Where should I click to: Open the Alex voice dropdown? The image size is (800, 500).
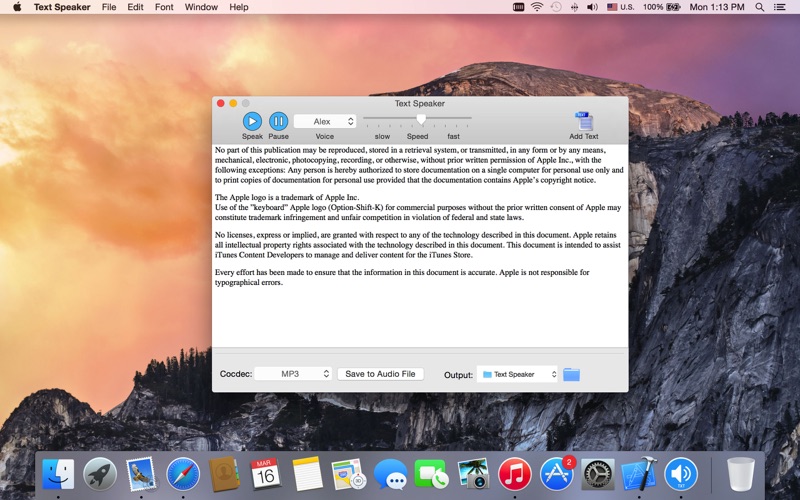[325, 121]
